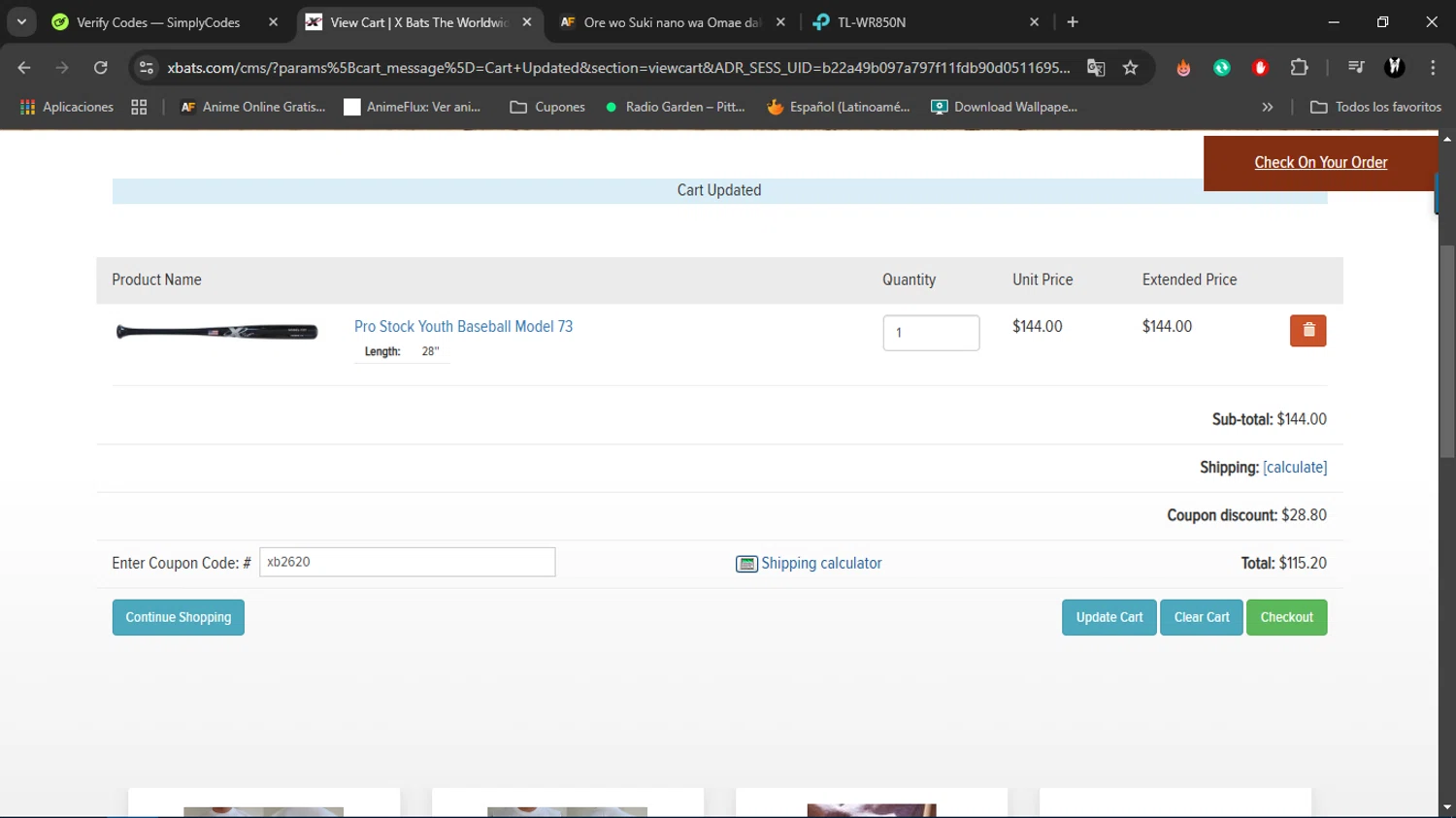Close the TL-WR850N tab

1034,22
